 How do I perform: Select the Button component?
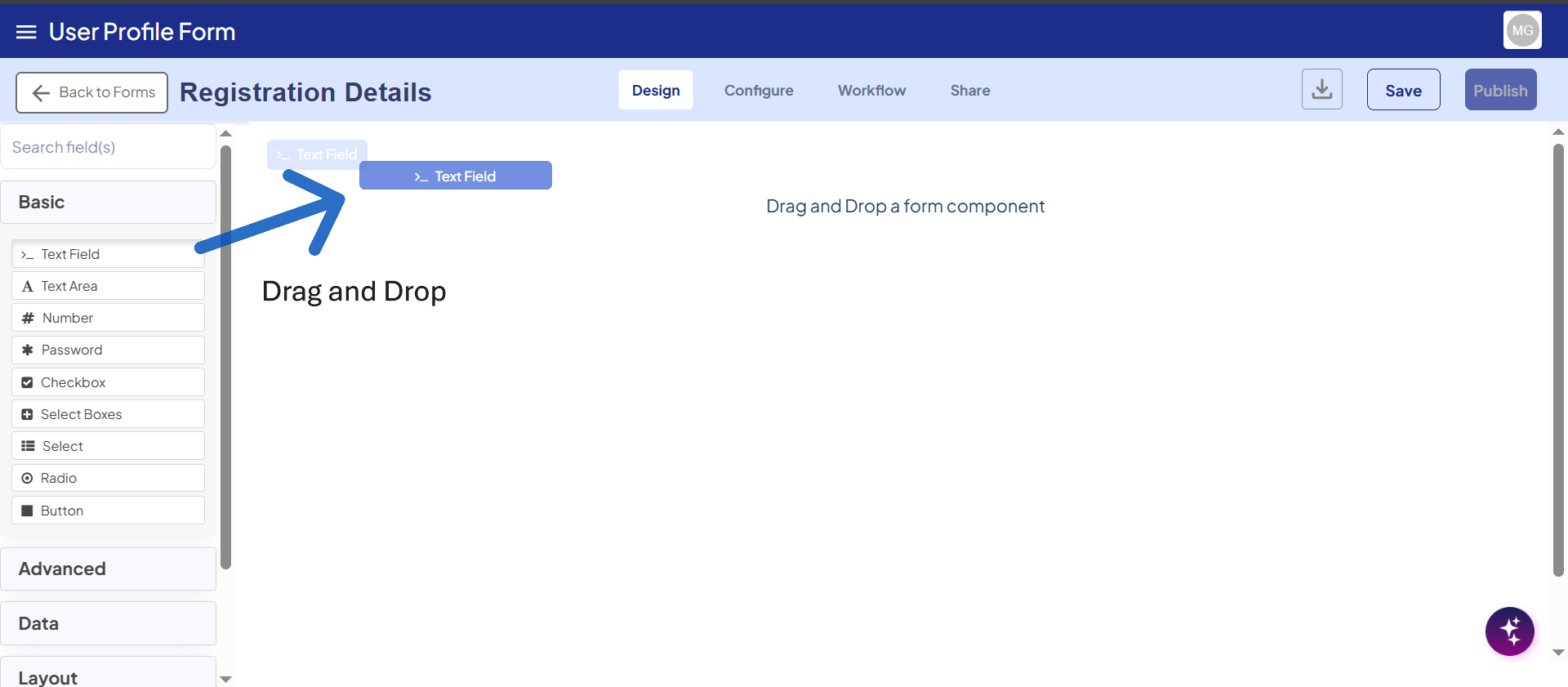108,511
